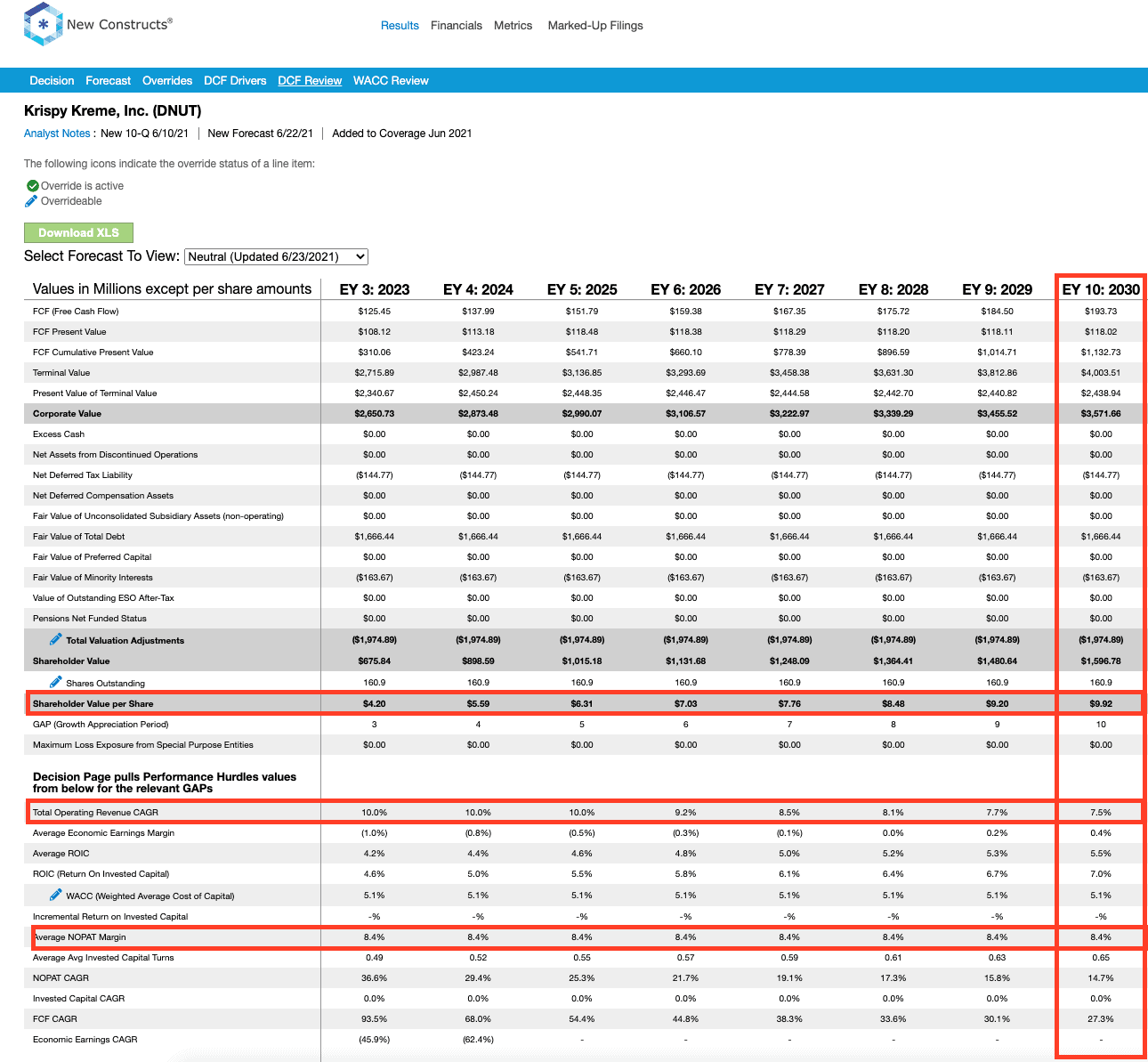Click pencil icon beside Shares Outstanding
Image resolution: width=1148 pixels, height=1062 pixels.
(55, 682)
